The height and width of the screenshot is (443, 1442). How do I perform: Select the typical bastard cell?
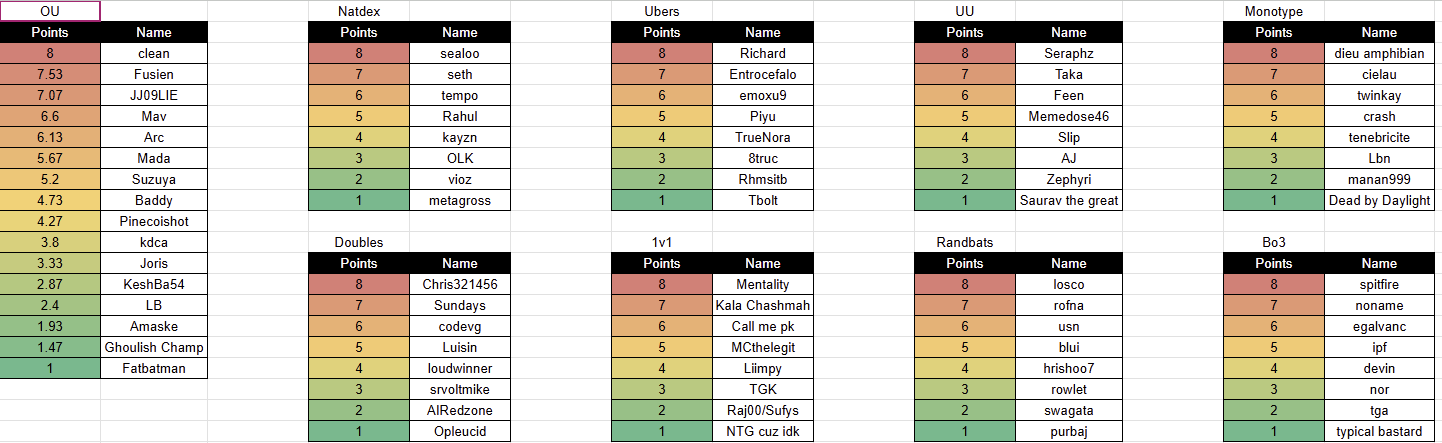click(x=1380, y=431)
